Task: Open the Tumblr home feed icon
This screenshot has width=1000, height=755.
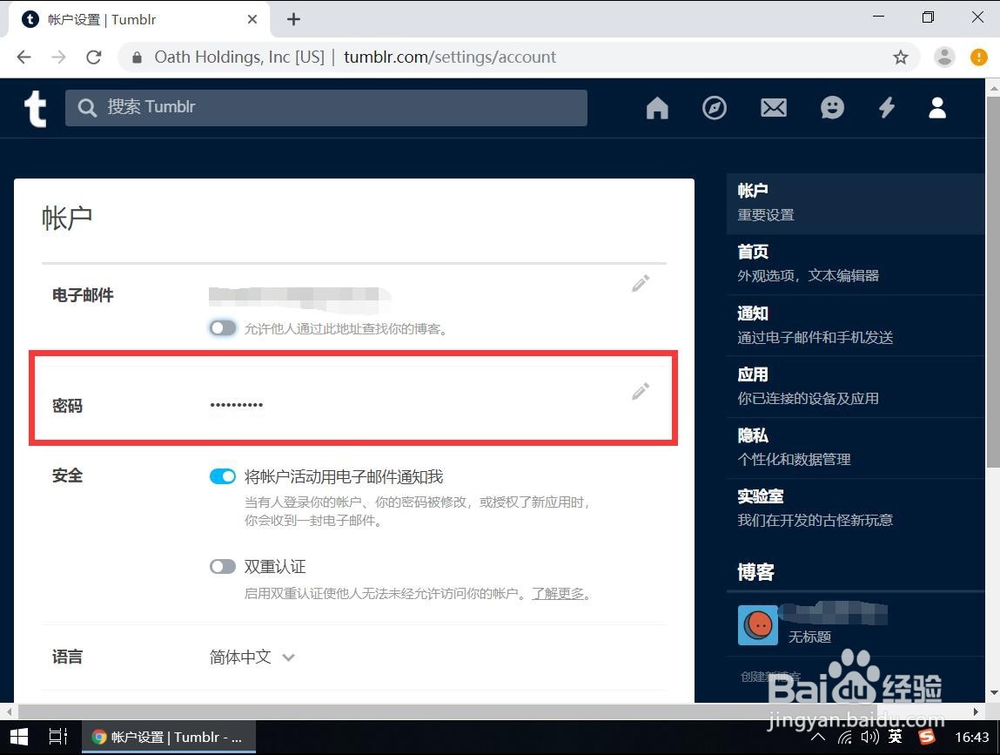Action: tap(657, 107)
